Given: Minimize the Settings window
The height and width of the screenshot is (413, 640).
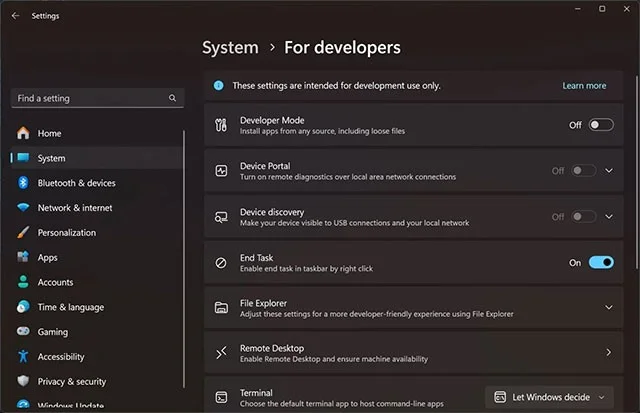Looking at the screenshot, I should 578,9.
